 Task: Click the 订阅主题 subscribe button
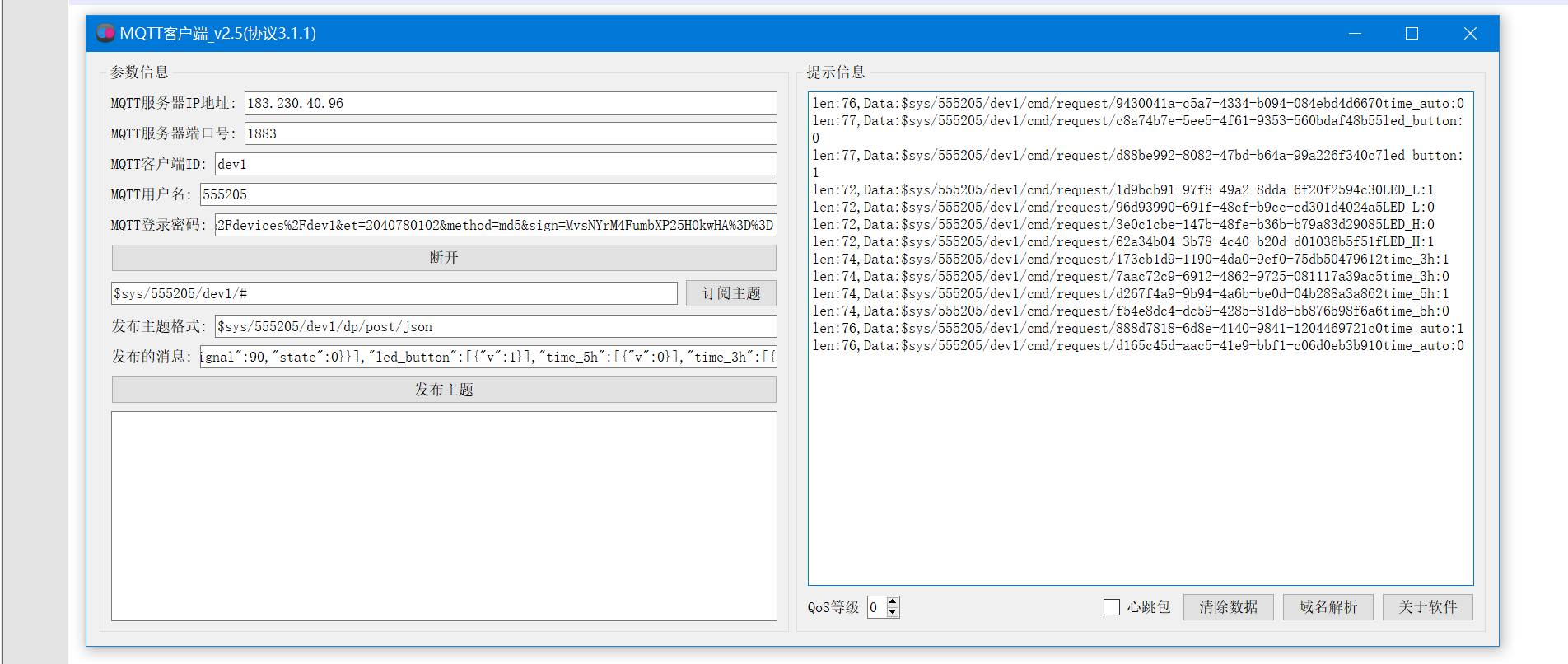pyautogui.click(x=731, y=293)
